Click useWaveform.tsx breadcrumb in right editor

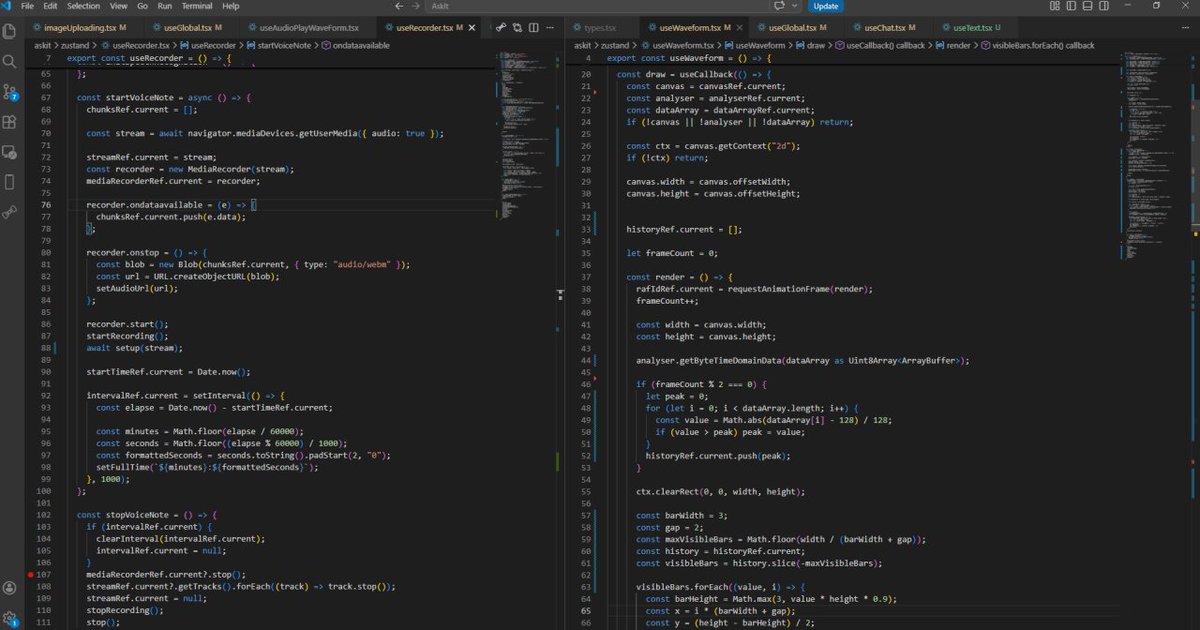(680, 45)
